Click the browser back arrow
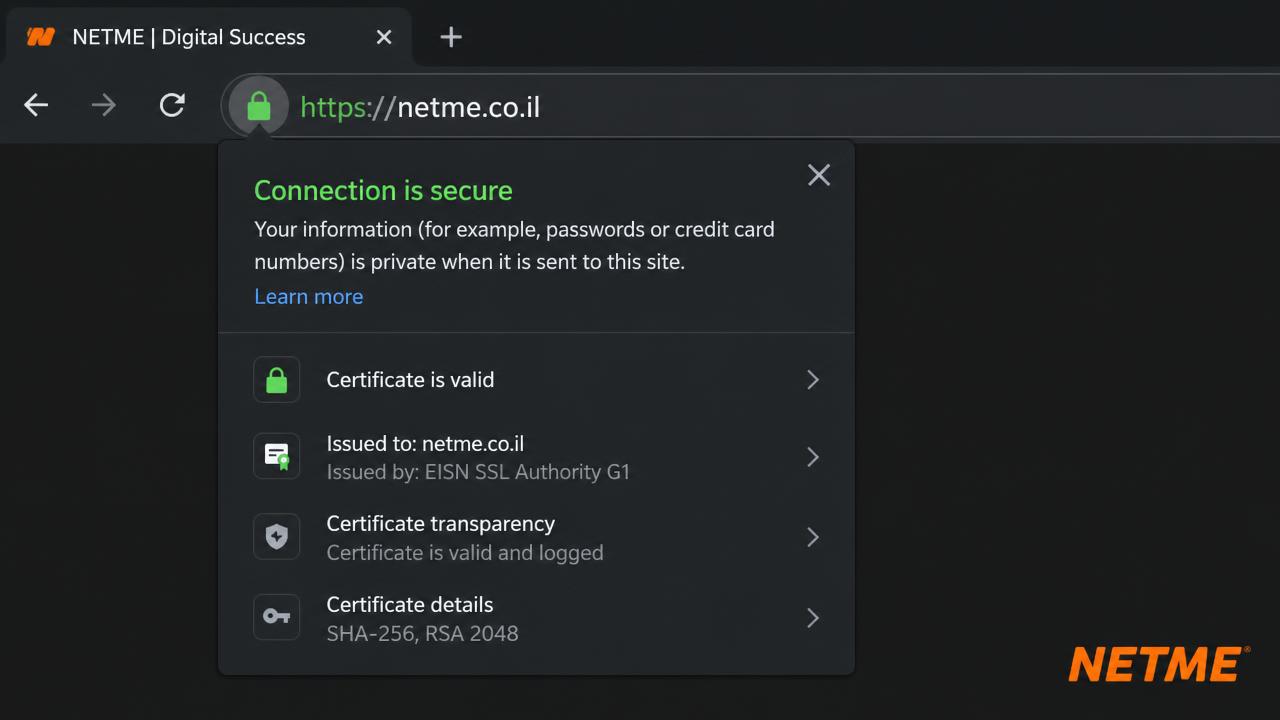 tap(36, 105)
